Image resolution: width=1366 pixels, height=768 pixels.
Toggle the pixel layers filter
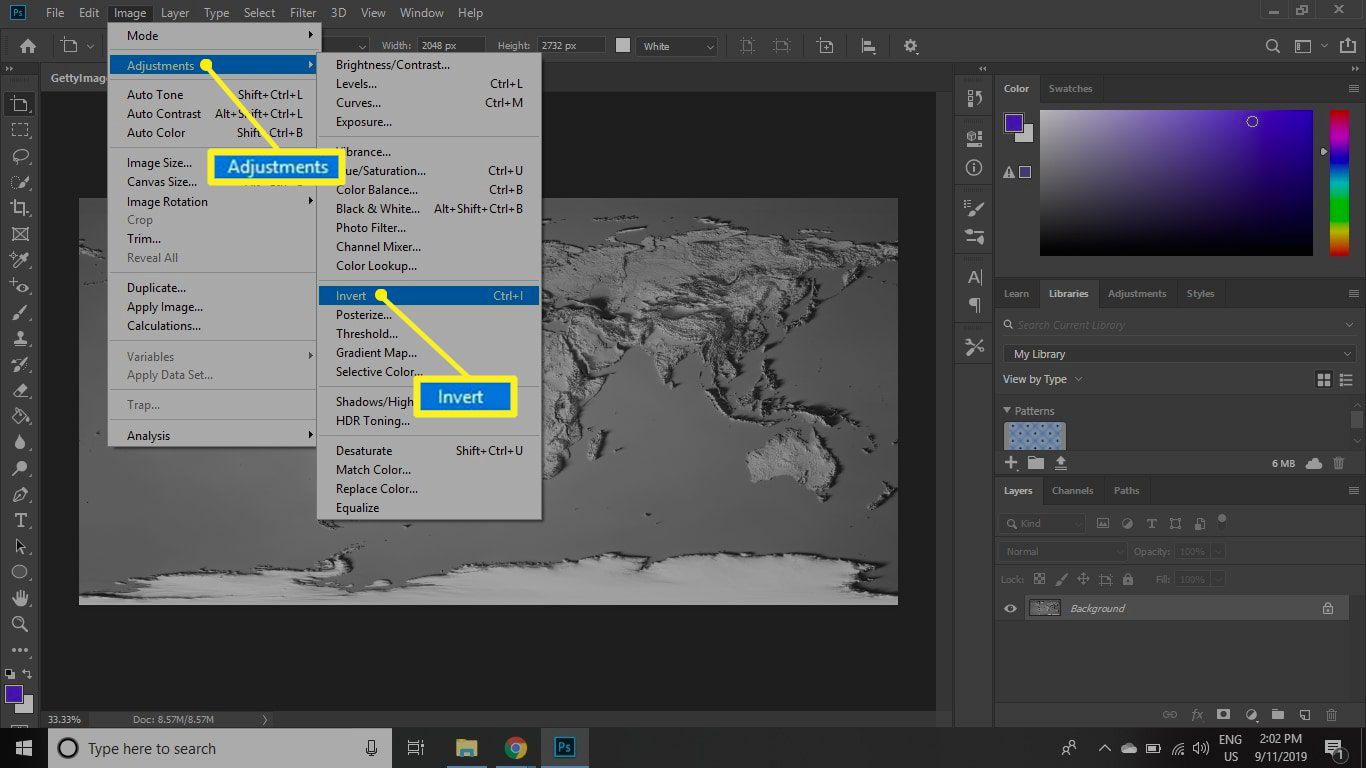(x=1103, y=523)
